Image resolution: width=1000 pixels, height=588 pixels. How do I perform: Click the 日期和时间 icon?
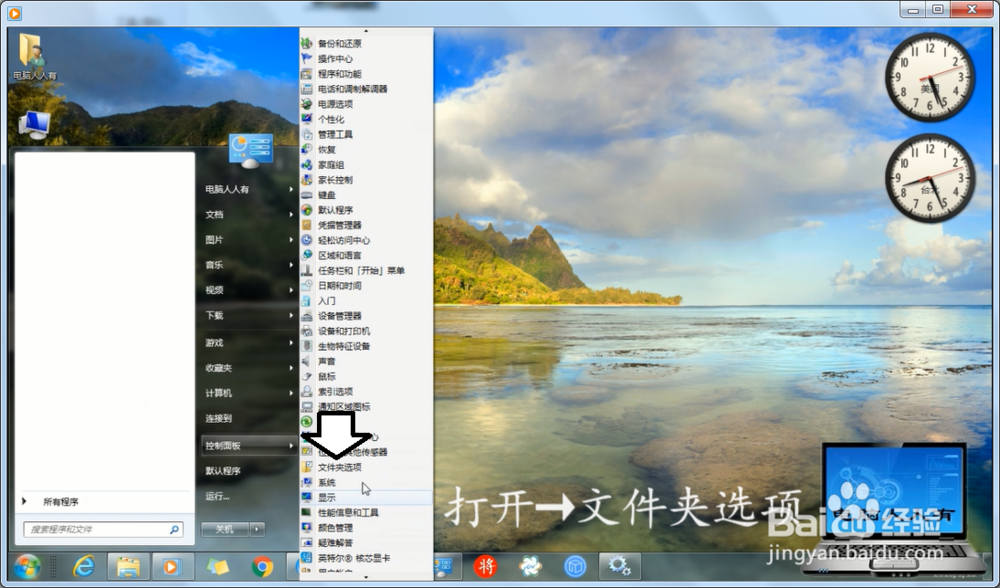pos(307,286)
